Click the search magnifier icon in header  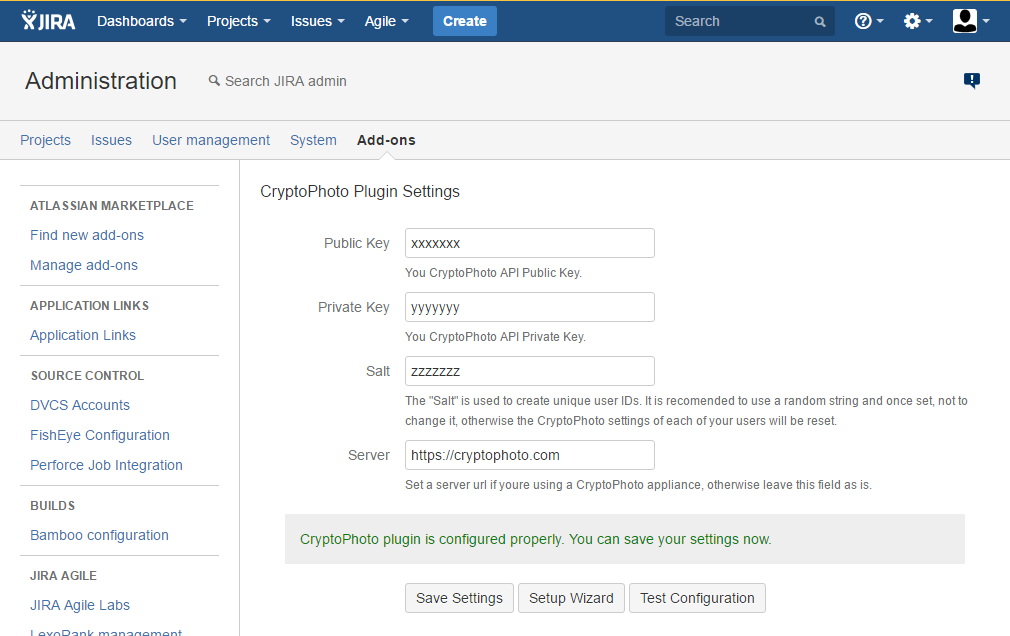coord(819,22)
